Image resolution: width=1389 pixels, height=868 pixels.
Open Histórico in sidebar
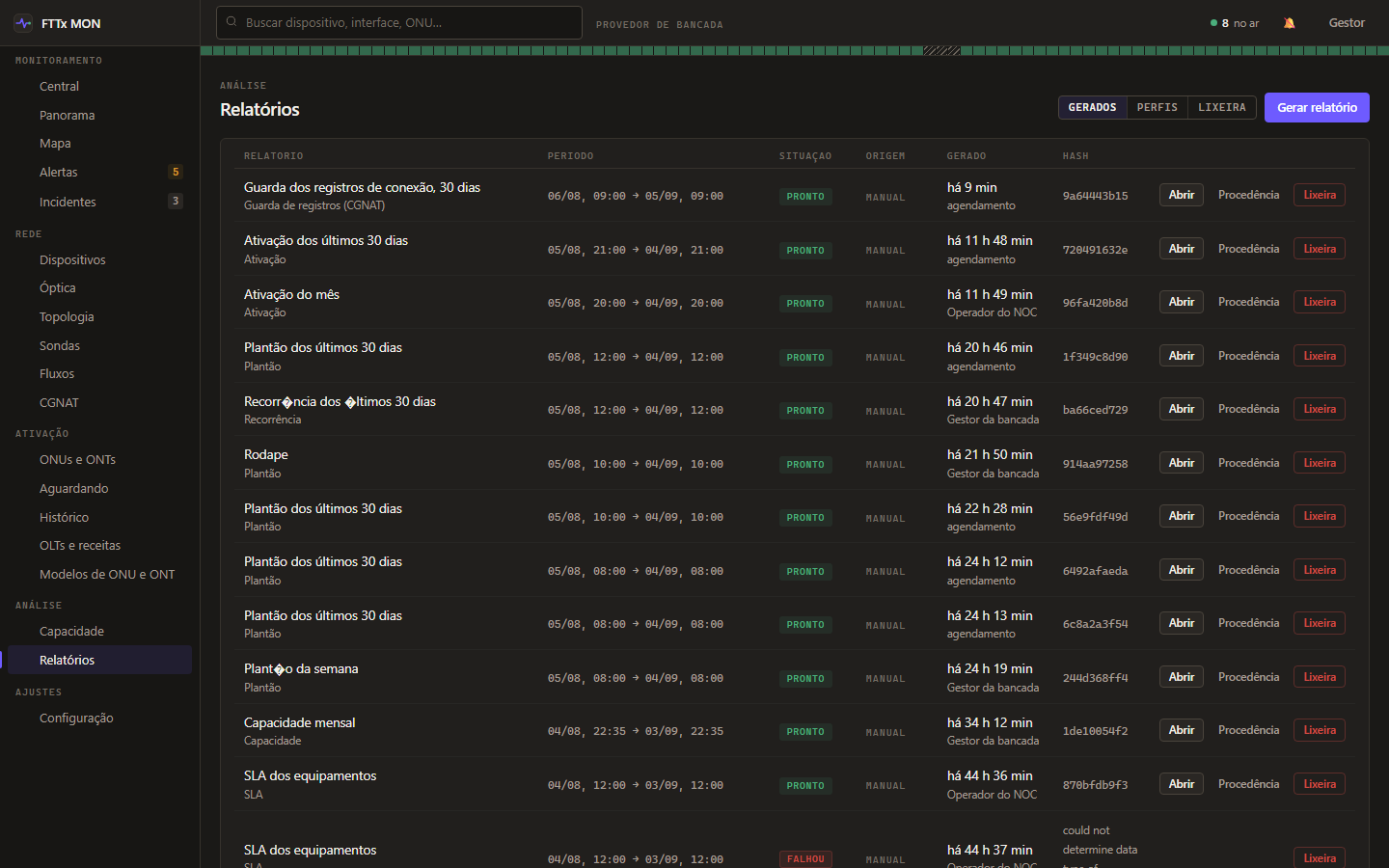(99, 518)
